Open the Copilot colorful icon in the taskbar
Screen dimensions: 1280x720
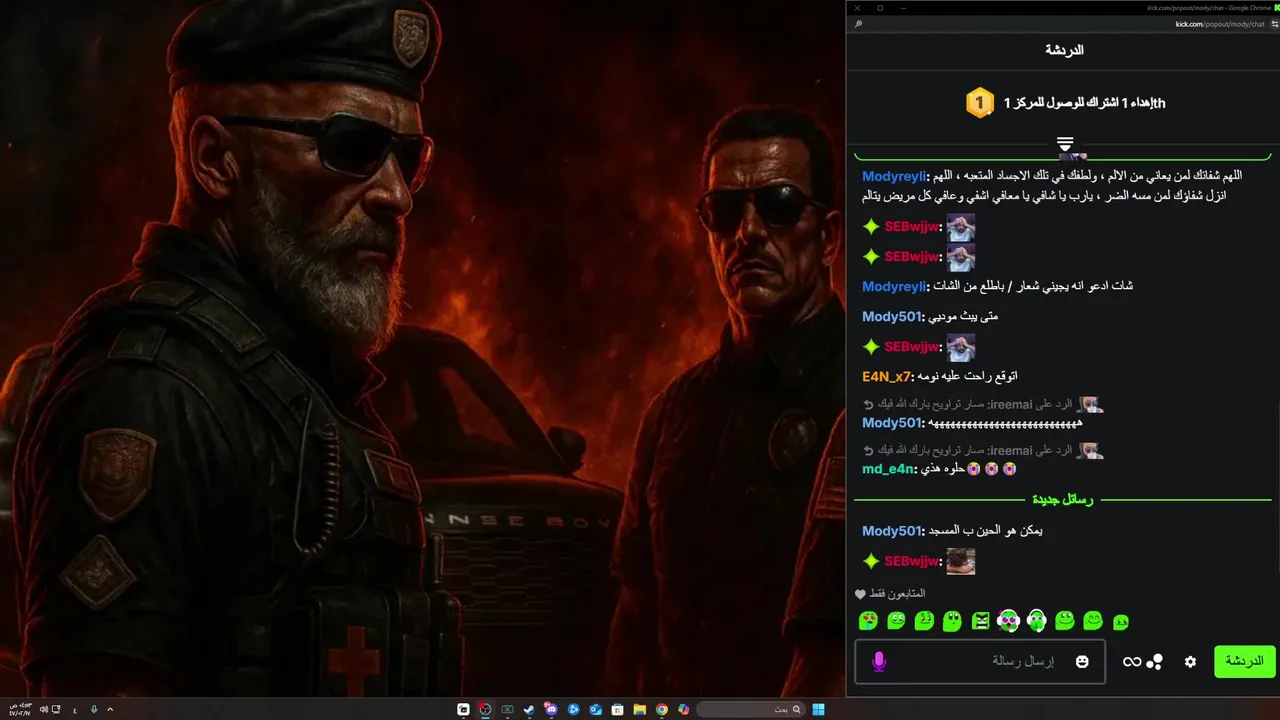click(x=683, y=709)
